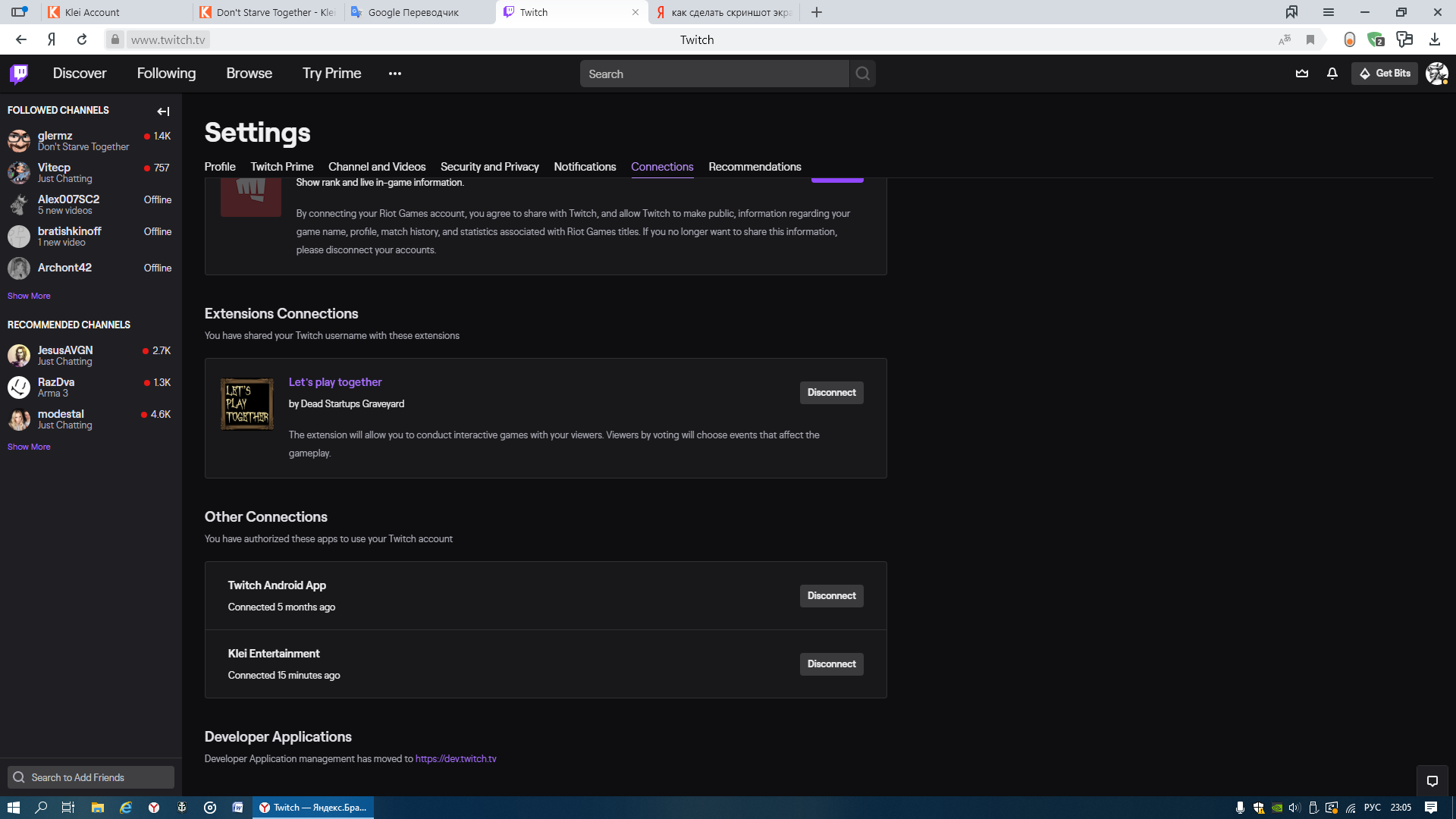The height and width of the screenshot is (819, 1456).
Task: Switch to the Security and Privacy tab
Action: [x=489, y=167]
